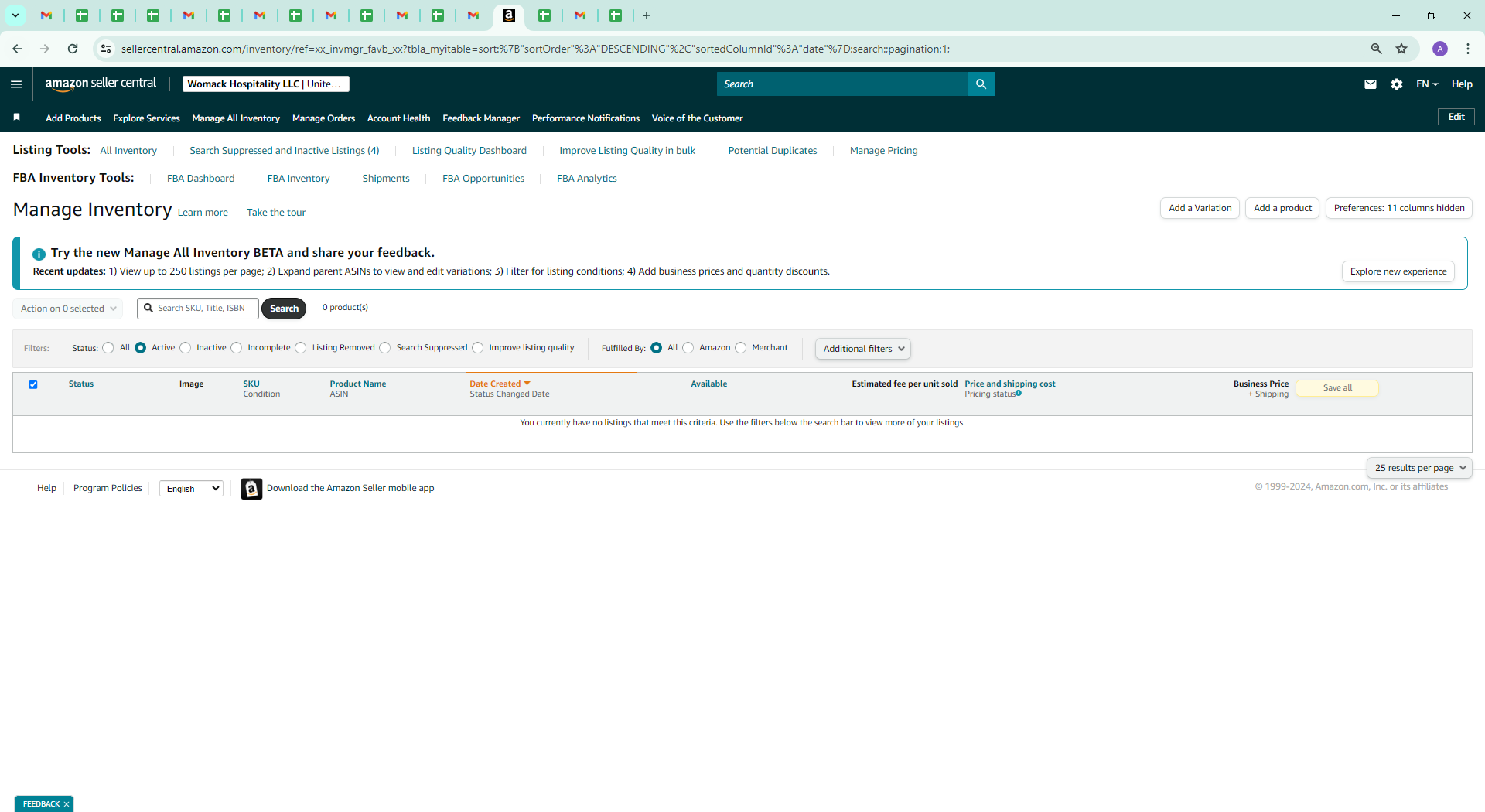Open the Listing Quality Dashboard link
1485x812 pixels.
[x=469, y=151]
